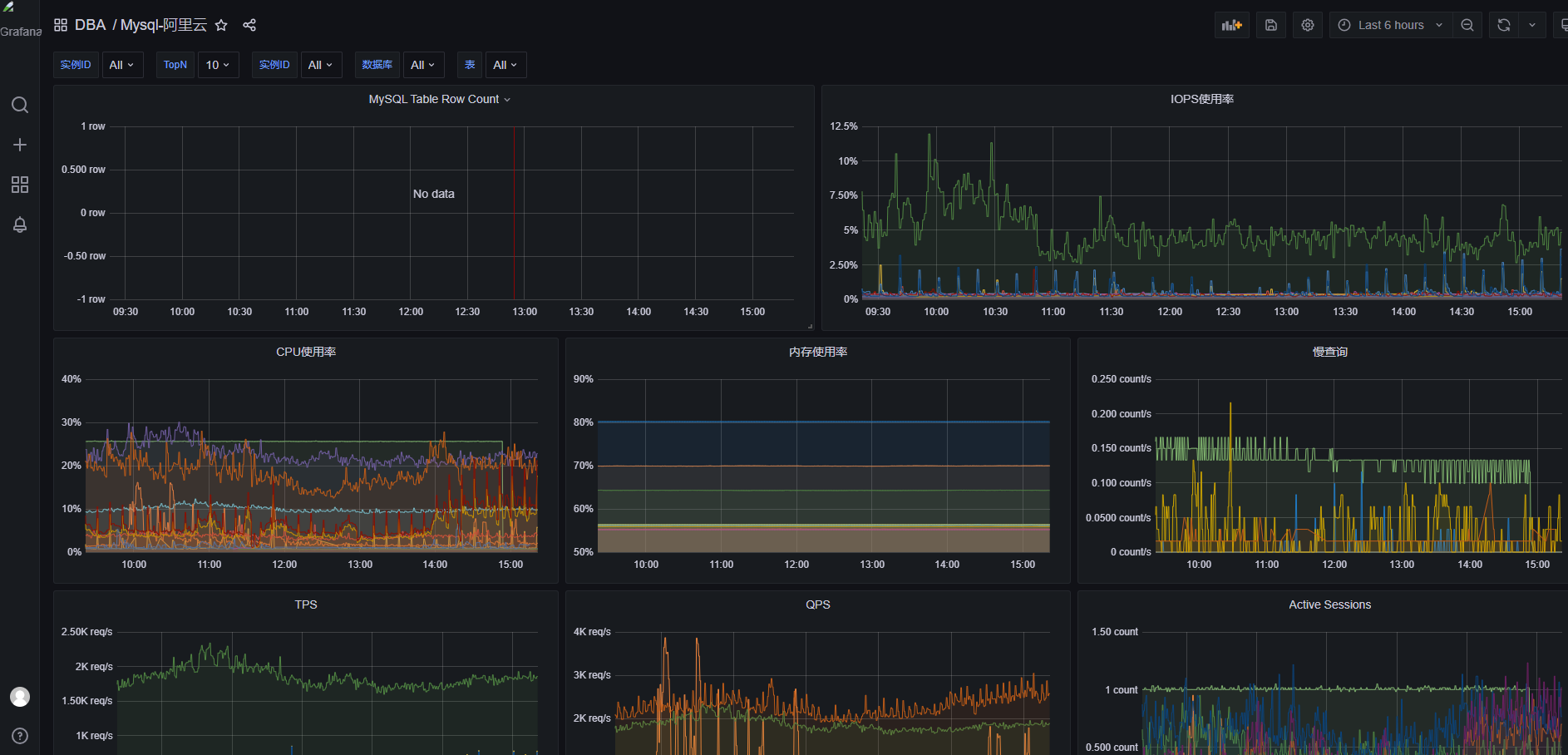
Task: Open the Help question mark icon
Action: 20,736
